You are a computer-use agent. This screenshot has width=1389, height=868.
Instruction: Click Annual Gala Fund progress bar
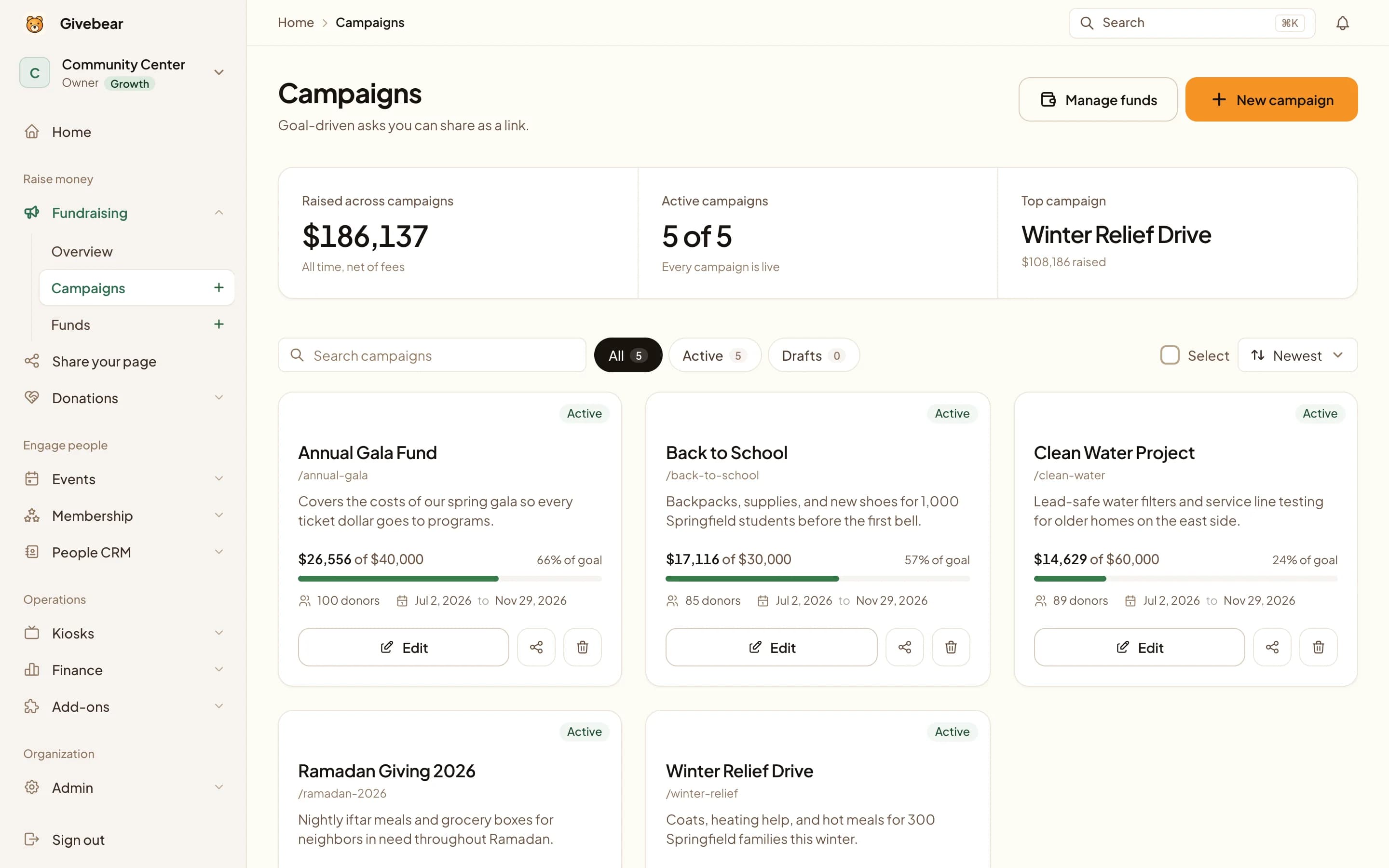click(x=449, y=579)
